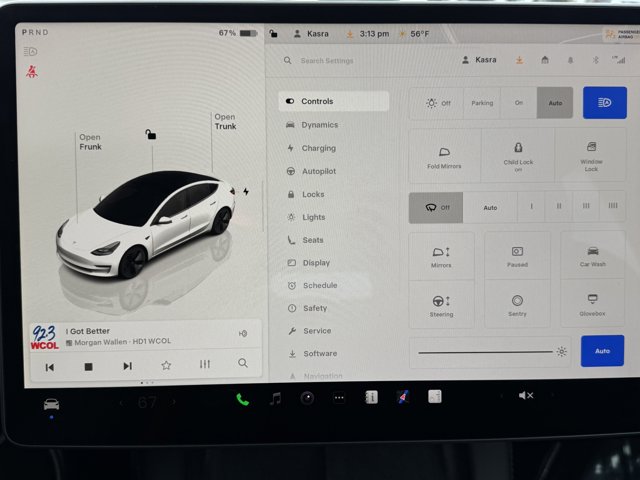Set headlights to Off
The height and width of the screenshot is (480, 640).
[437, 103]
